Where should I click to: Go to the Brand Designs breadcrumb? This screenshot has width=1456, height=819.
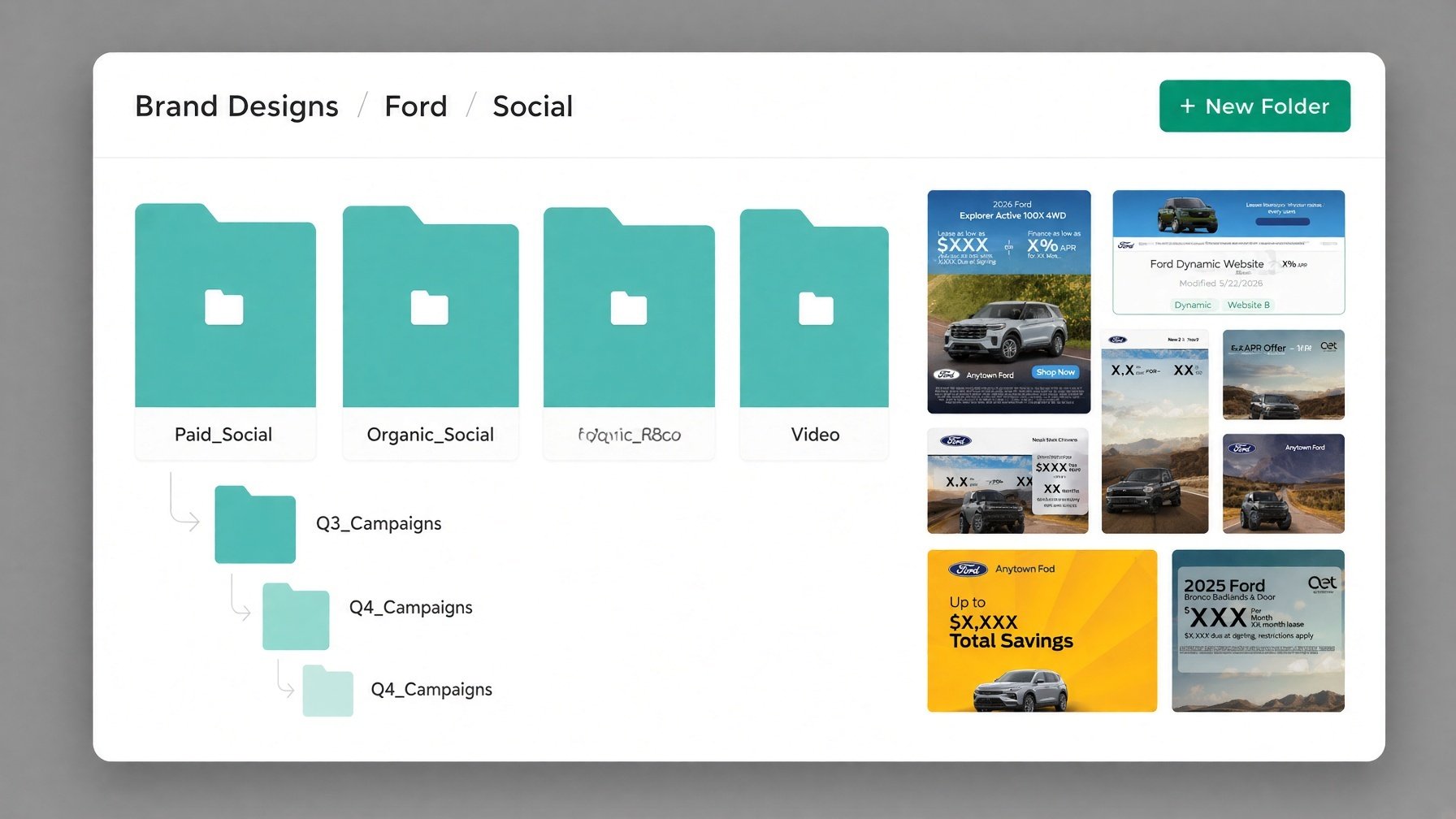click(236, 106)
